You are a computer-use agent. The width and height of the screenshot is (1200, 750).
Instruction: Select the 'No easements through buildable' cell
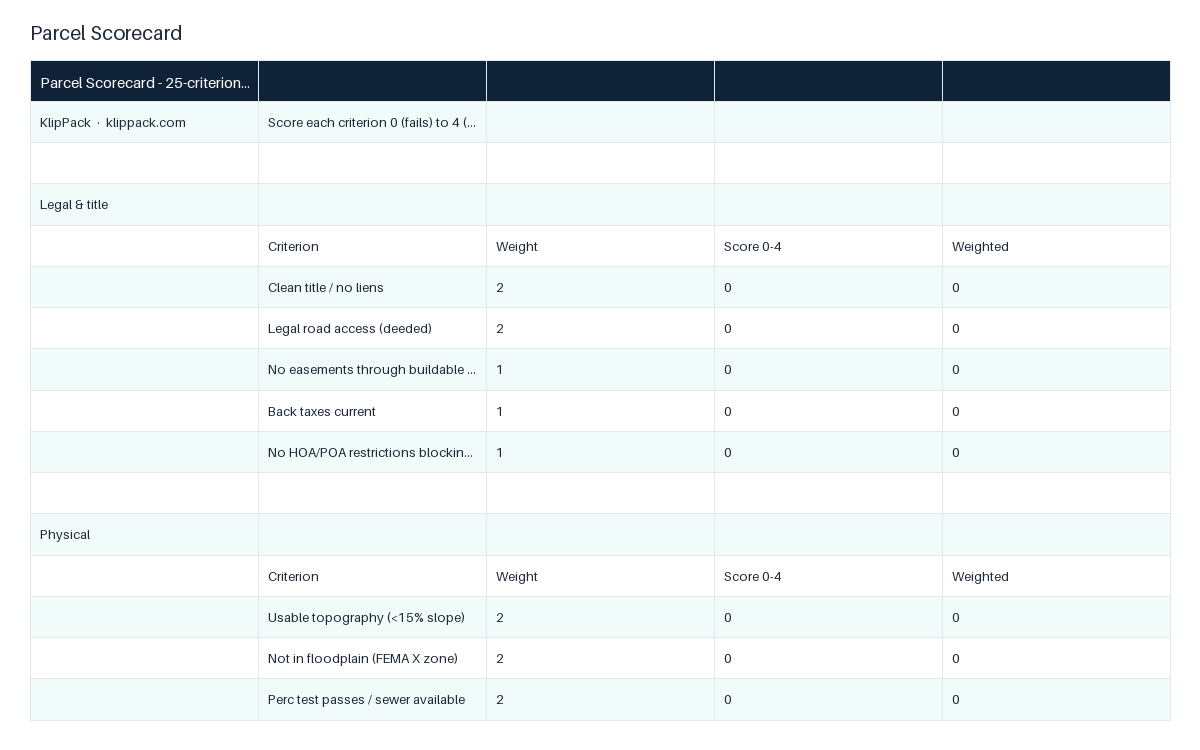[373, 369]
